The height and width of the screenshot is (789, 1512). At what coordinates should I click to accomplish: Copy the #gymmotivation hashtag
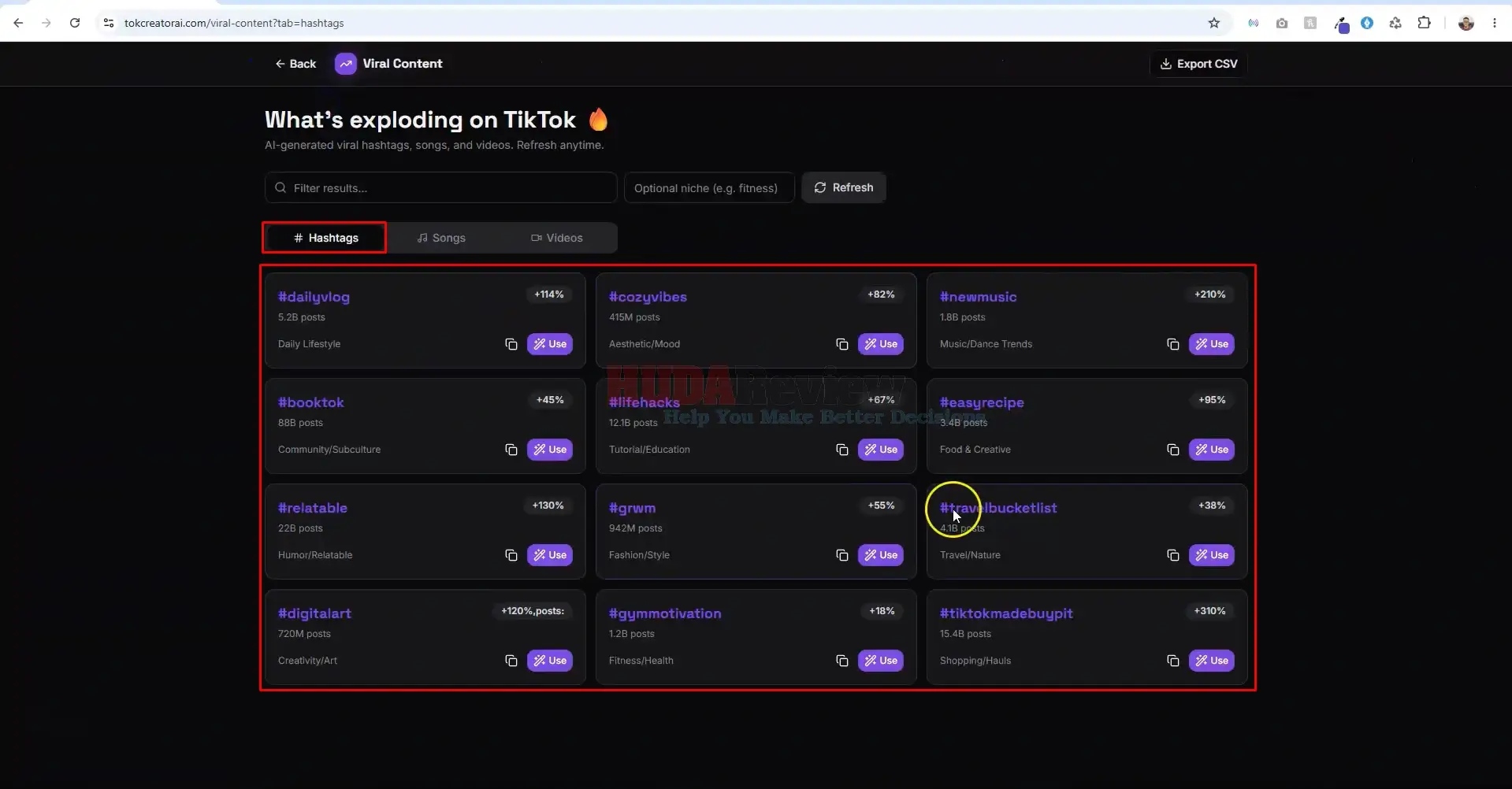pos(842,661)
